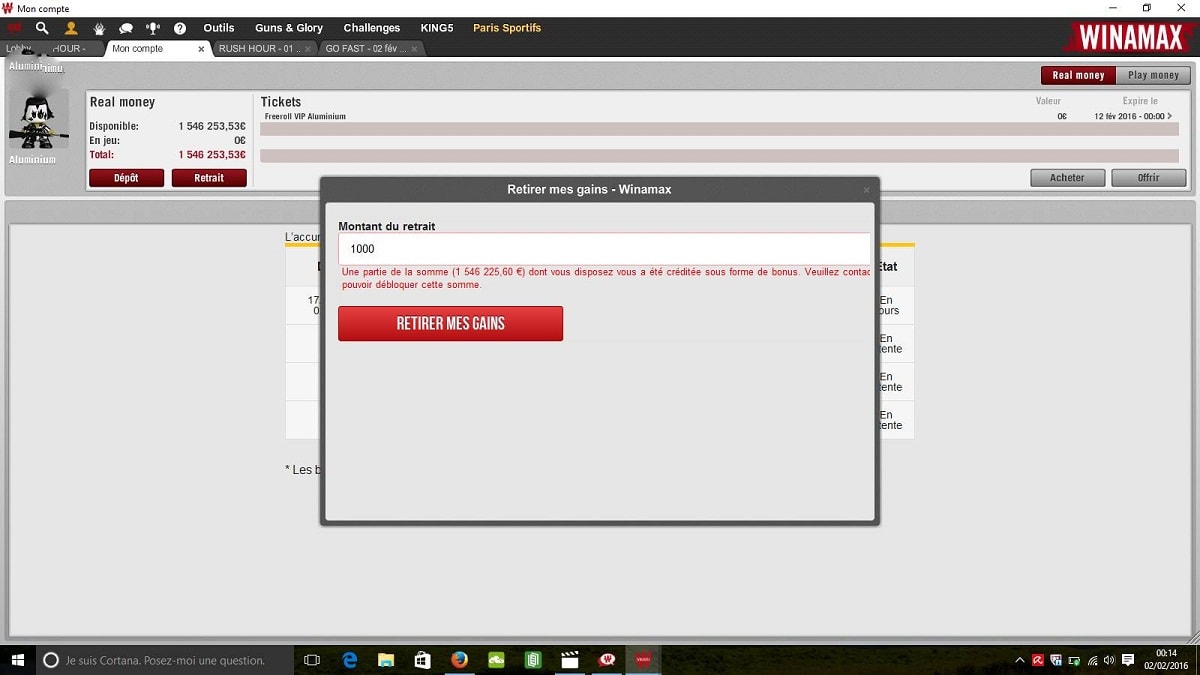Select Play money mode

[1153, 75]
